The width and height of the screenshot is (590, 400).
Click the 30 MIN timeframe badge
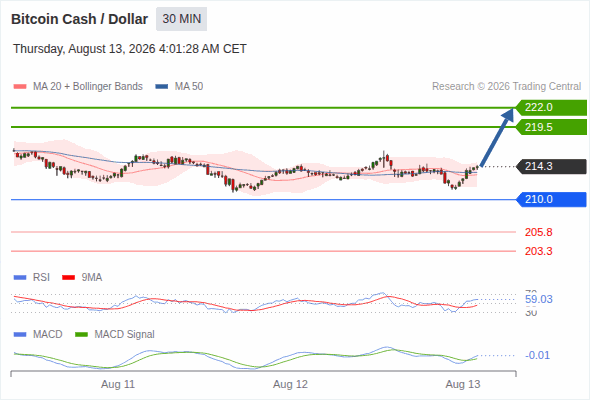point(181,19)
